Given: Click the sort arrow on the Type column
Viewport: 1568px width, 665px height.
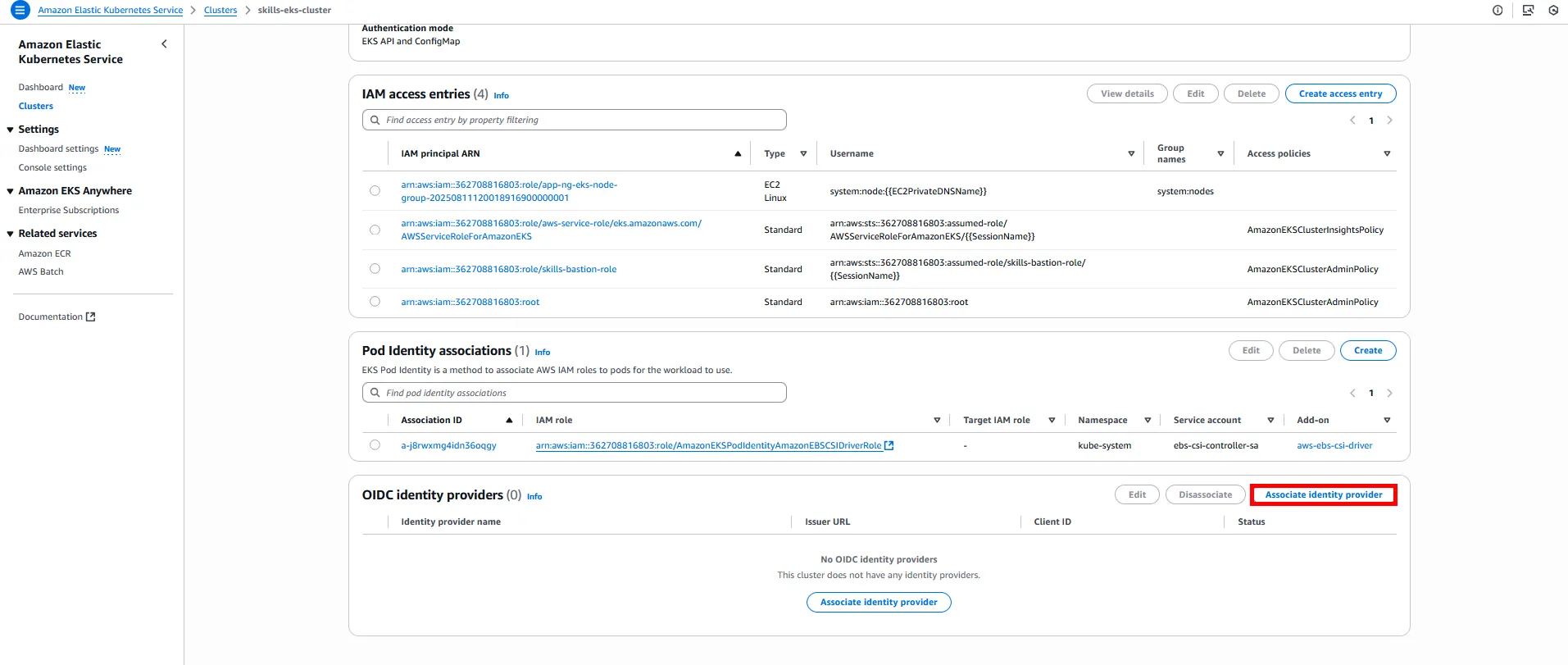Looking at the screenshot, I should click(x=803, y=154).
